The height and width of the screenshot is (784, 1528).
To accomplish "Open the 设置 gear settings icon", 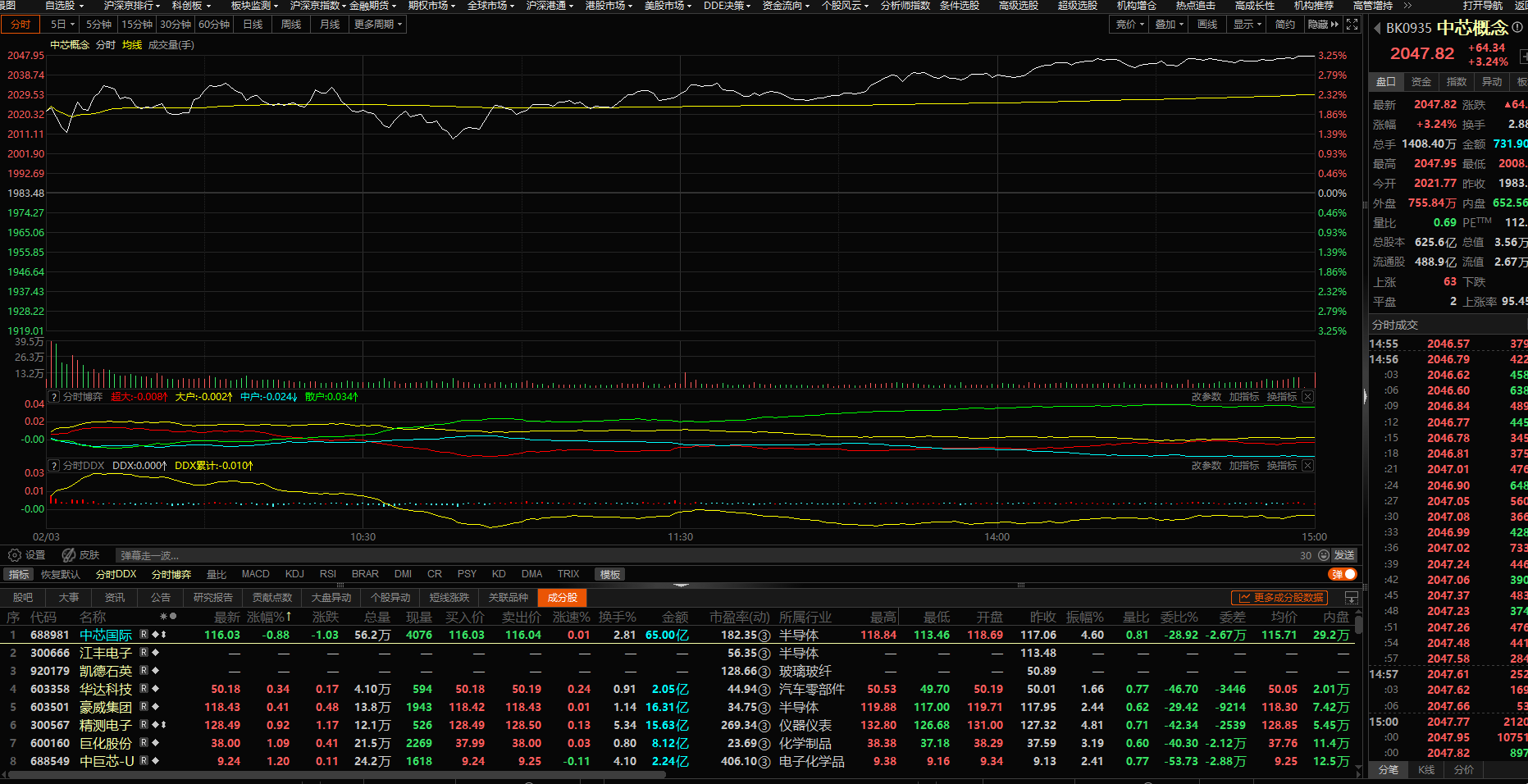I will pyautogui.click(x=15, y=555).
